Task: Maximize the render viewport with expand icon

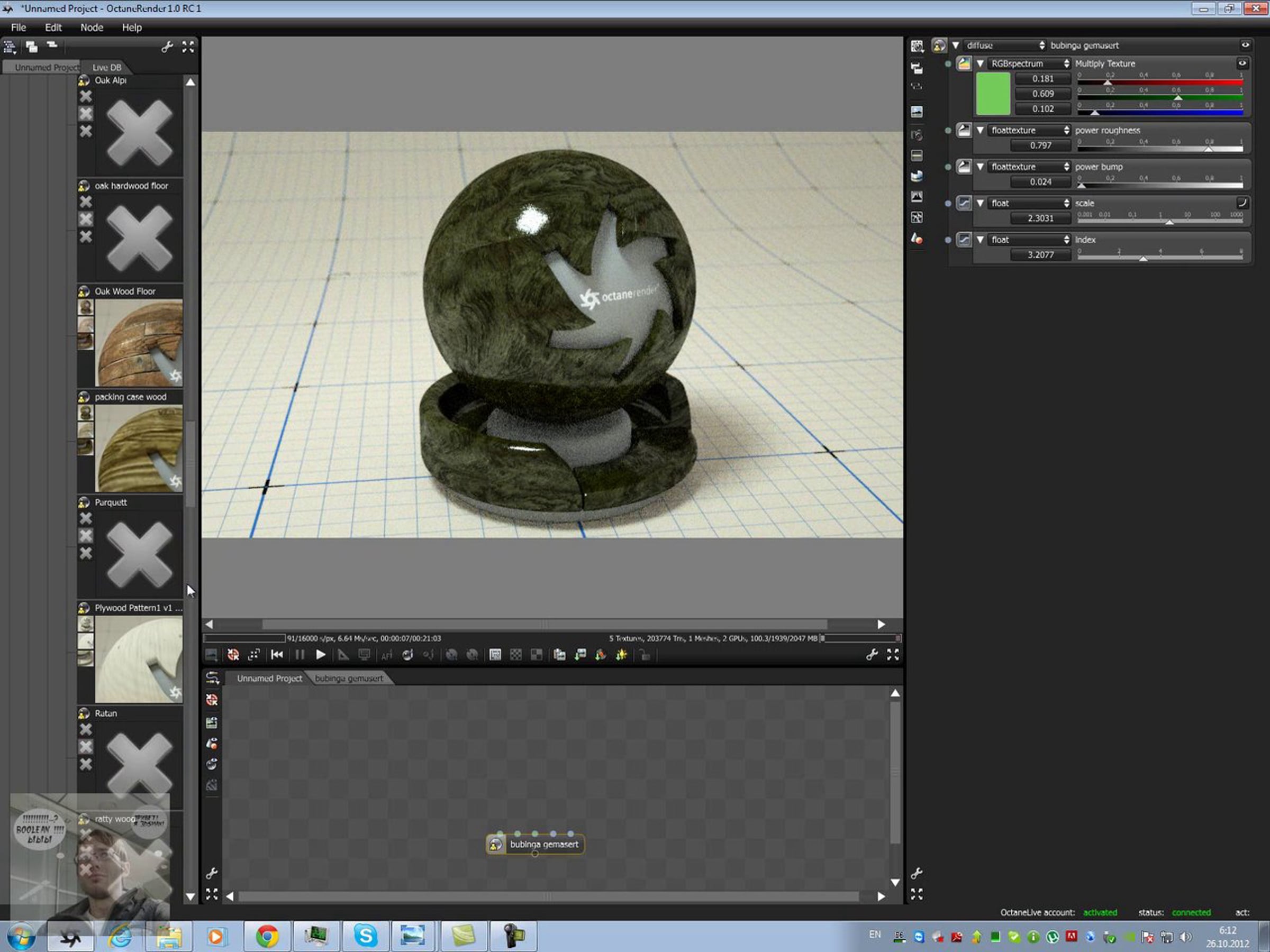Action: [893, 655]
